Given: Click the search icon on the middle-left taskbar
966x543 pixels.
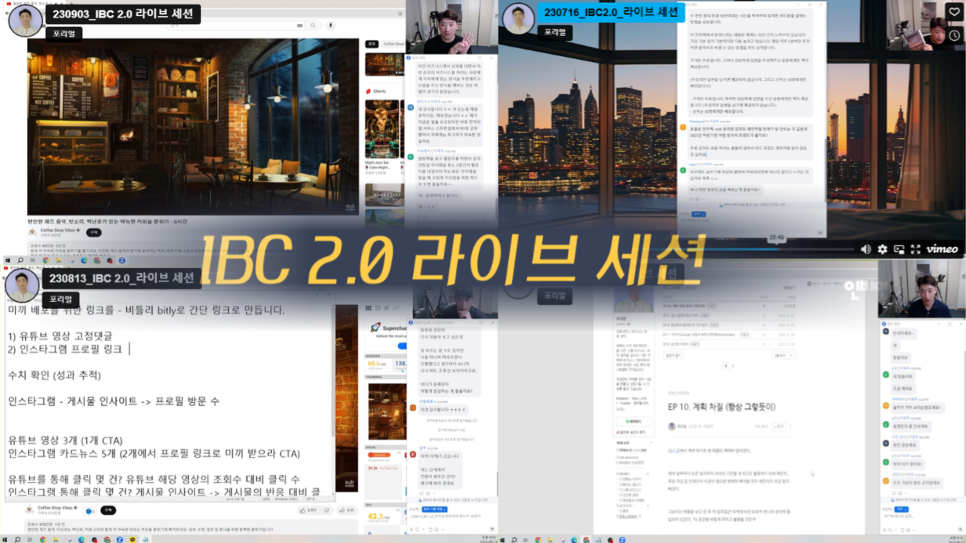Looking at the screenshot, I should [x=20, y=261].
